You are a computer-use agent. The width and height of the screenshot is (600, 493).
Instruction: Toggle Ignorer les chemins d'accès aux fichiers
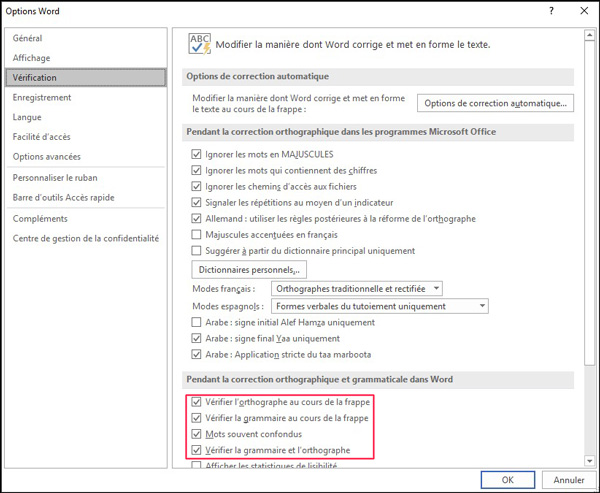(x=196, y=186)
